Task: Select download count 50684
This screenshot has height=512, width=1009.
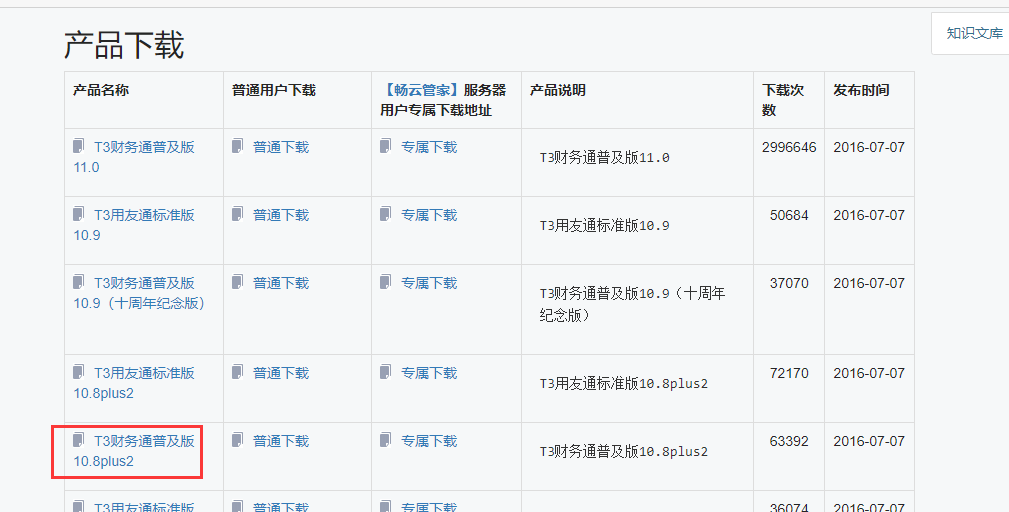Action: 789,215
